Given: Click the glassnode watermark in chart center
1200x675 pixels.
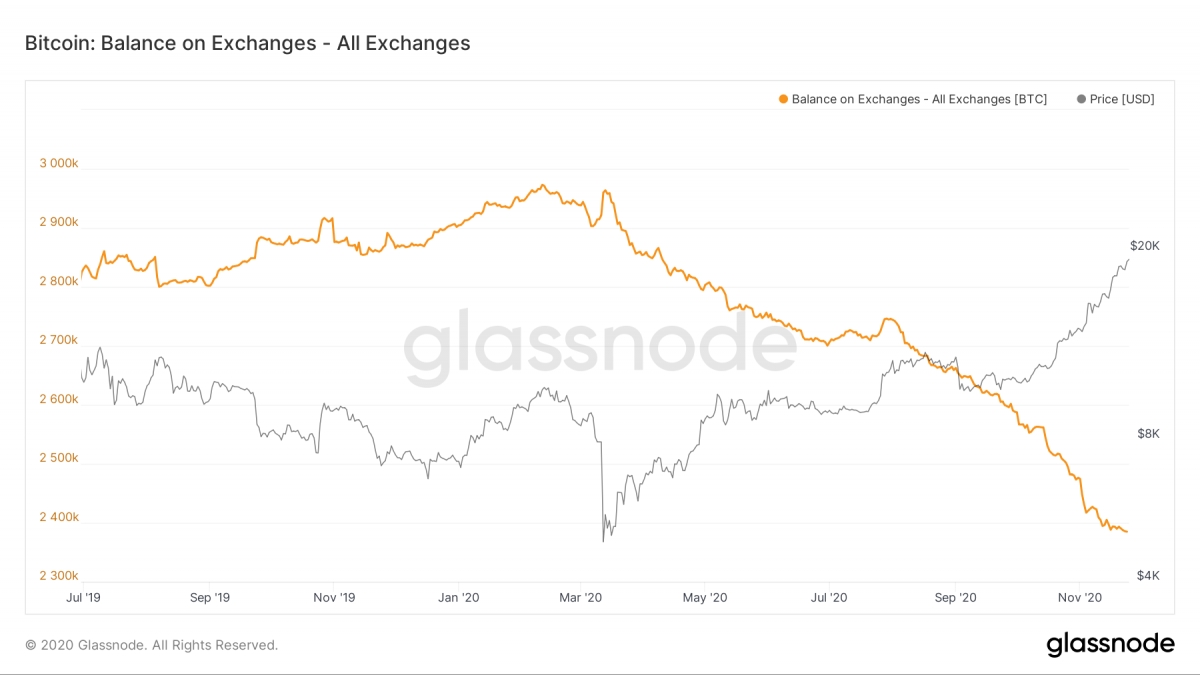Looking at the screenshot, I should [x=600, y=345].
